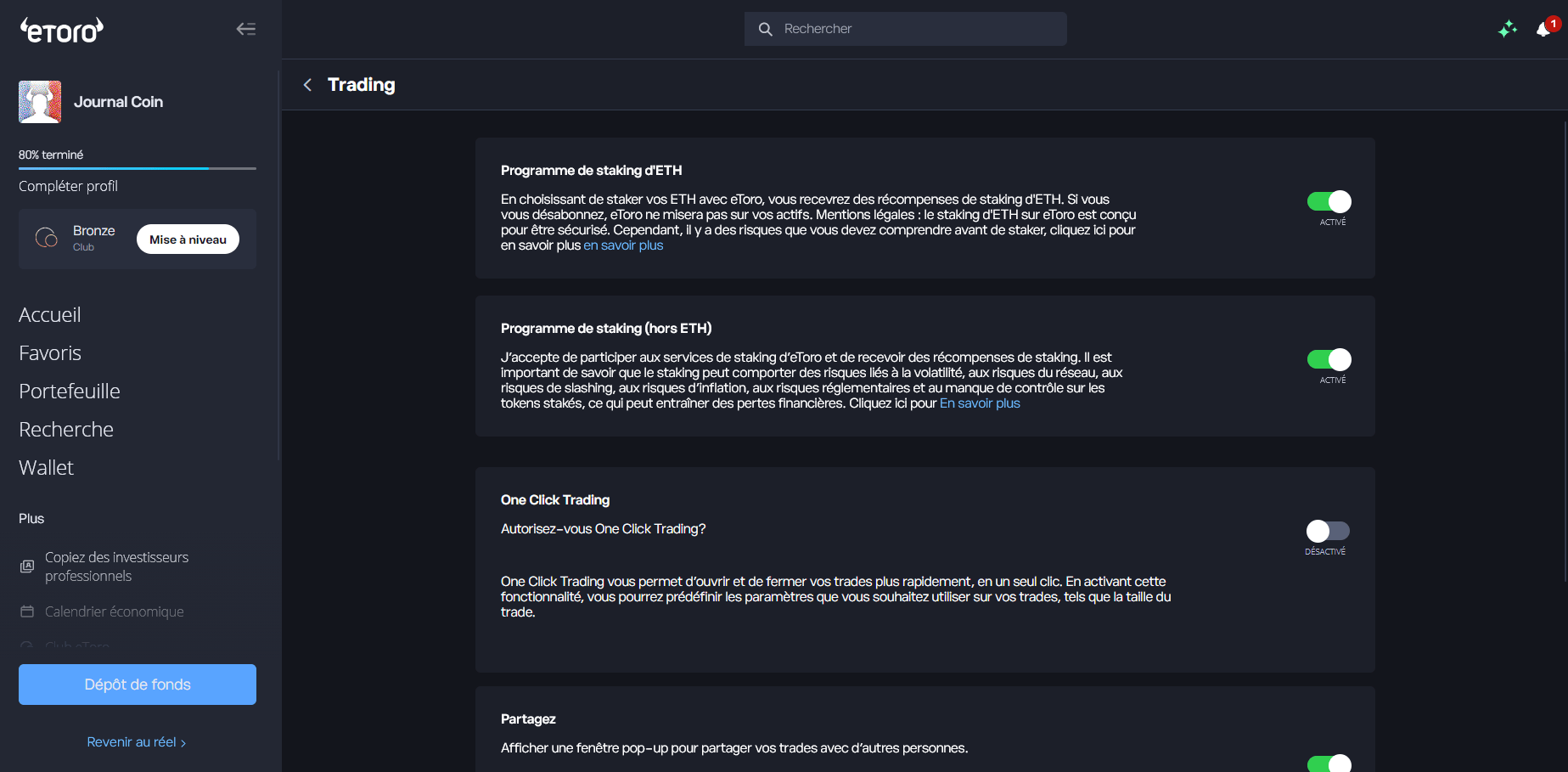Viewport: 1568px width, 772px height.
Task: Open the eToro logo home icon
Action: click(x=60, y=29)
